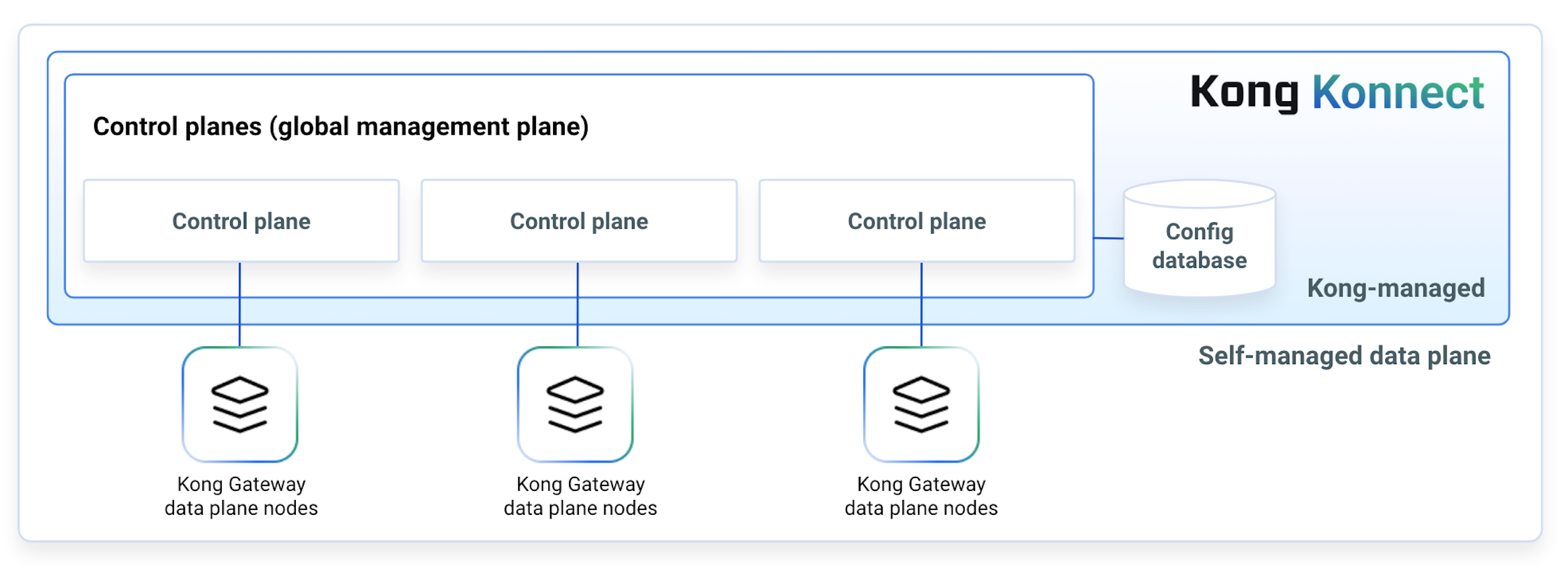Click the connector line under the right Control plane
The height and width of the screenshot is (573, 1568).
pyautogui.click(x=921, y=306)
